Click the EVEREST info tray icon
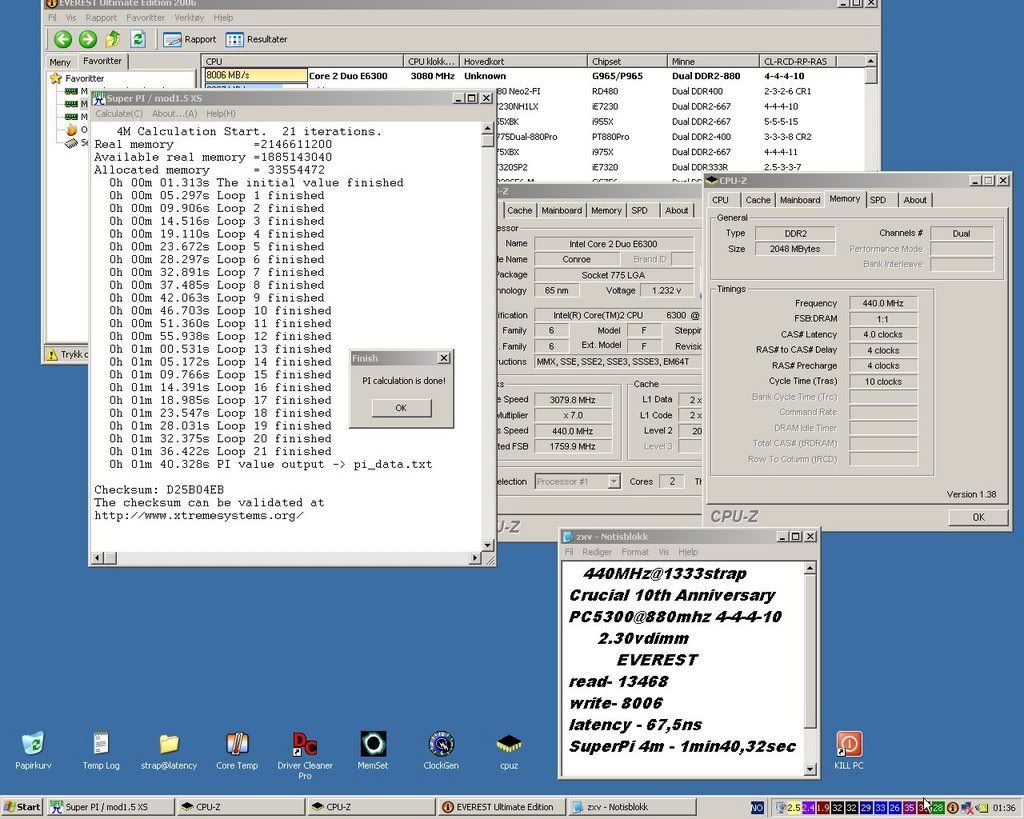1024x819 pixels. click(952, 808)
